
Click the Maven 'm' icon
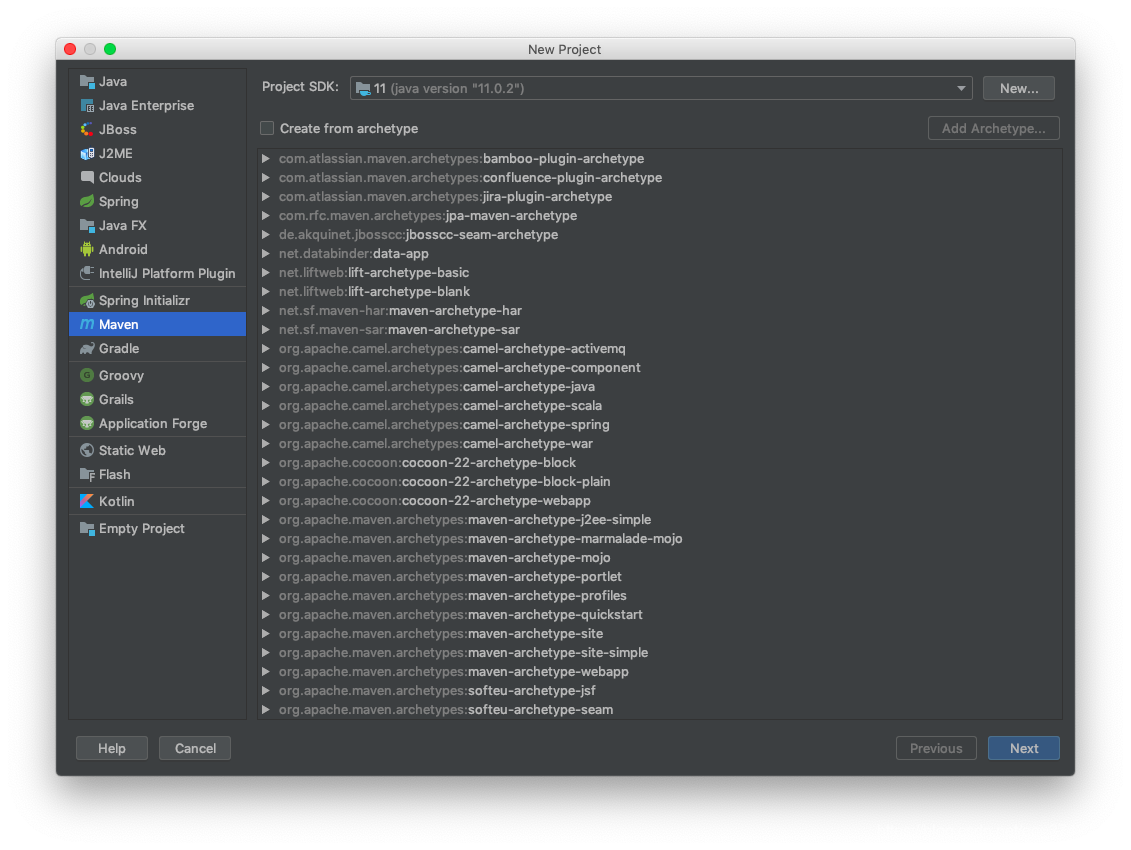(x=87, y=325)
